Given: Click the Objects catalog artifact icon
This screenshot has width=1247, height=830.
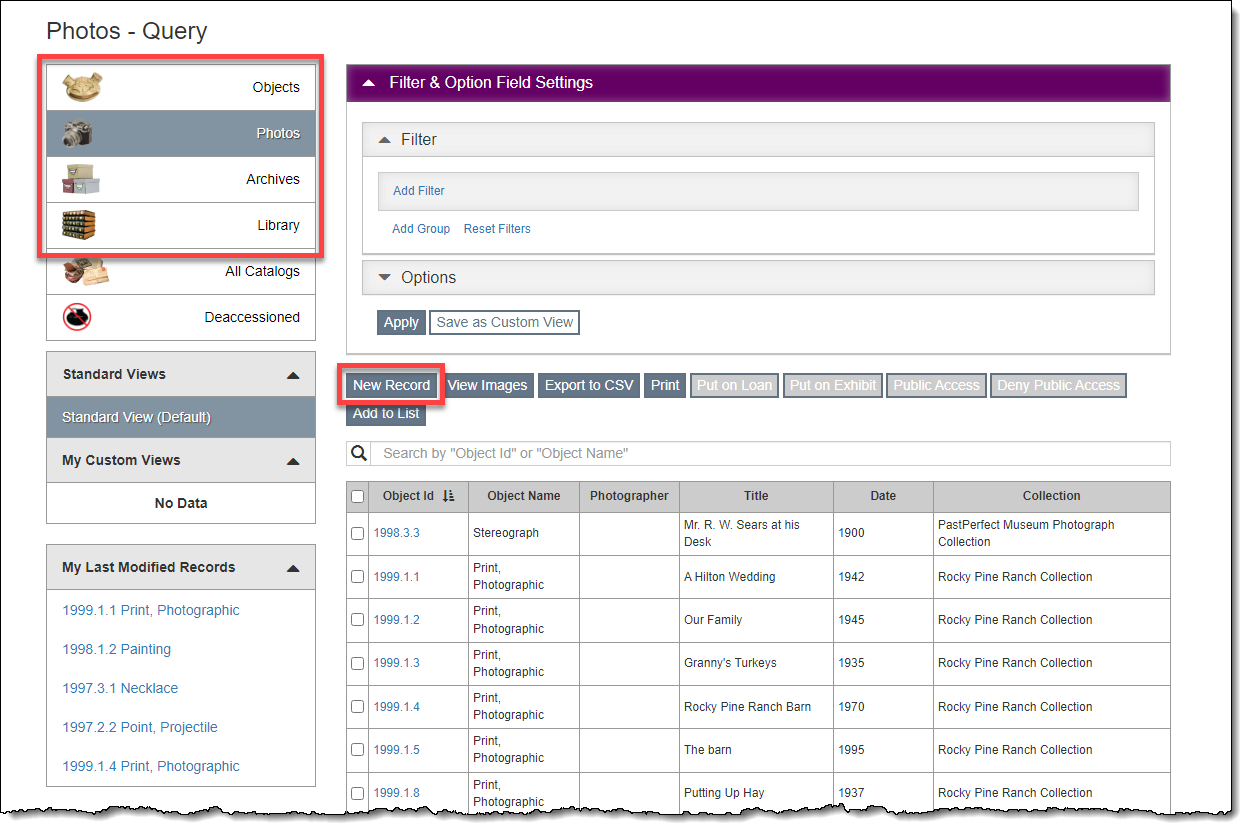Looking at the screenshot, I should point(83,87).
